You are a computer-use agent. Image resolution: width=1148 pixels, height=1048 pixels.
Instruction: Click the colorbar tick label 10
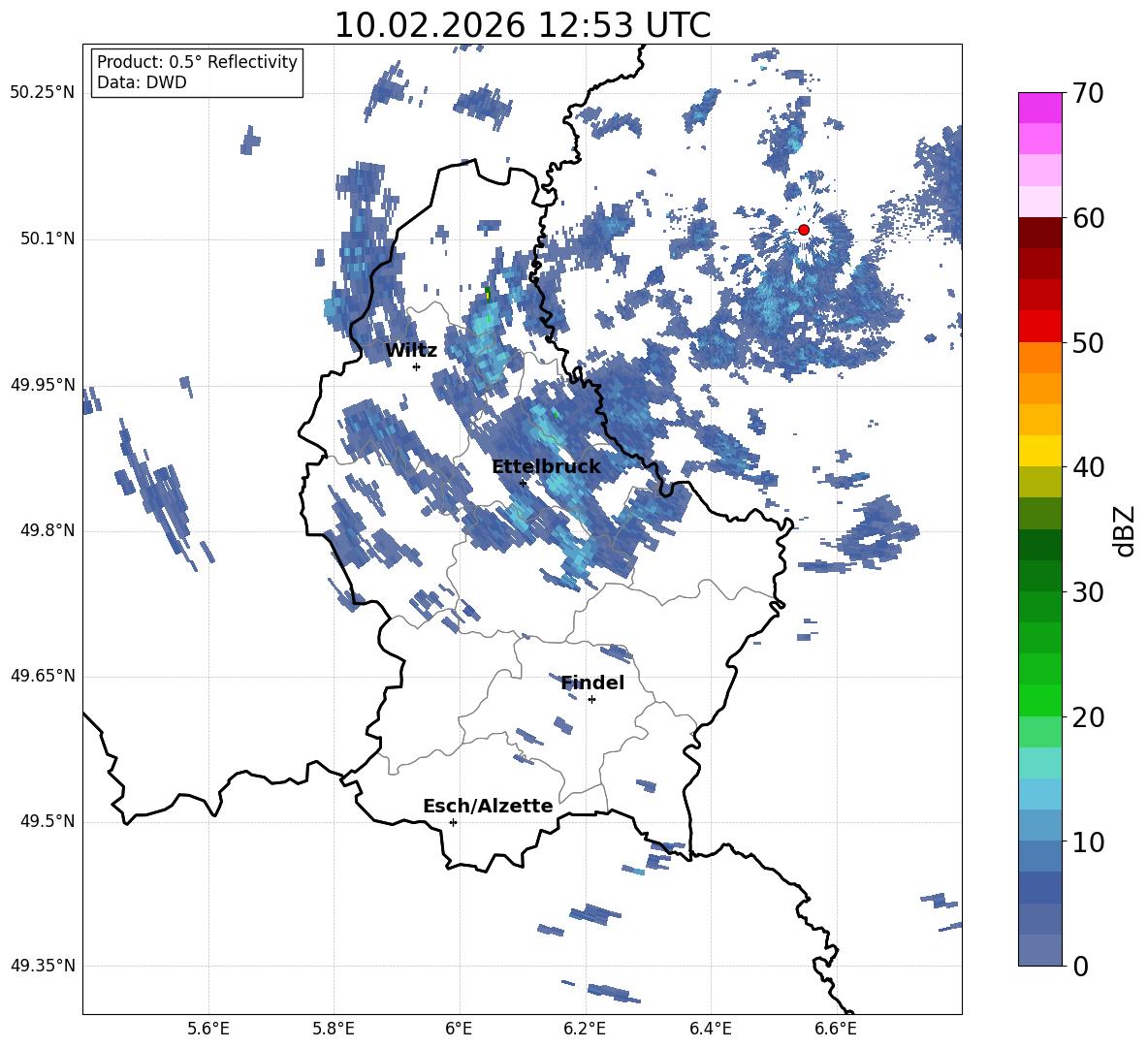pyautogui.click(x=1087, y=842)
